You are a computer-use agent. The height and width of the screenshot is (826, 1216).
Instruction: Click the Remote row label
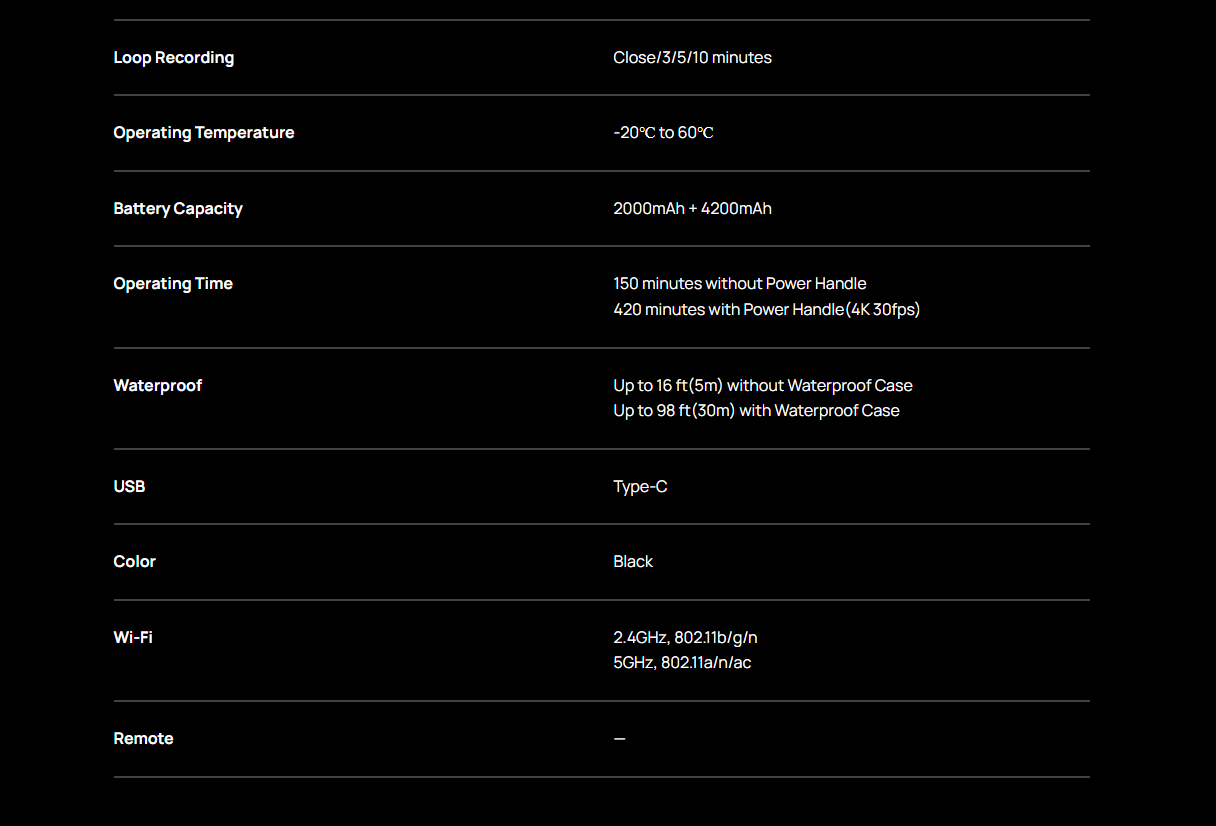143,739
